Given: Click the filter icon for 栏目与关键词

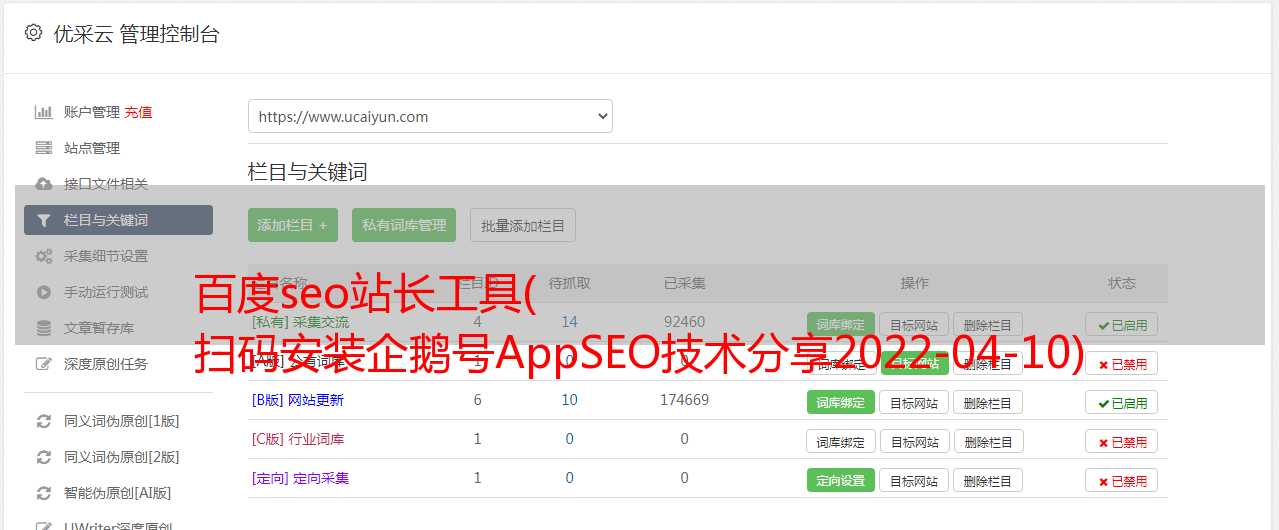Looking at the screenshot, I should [x=43, y=220].
